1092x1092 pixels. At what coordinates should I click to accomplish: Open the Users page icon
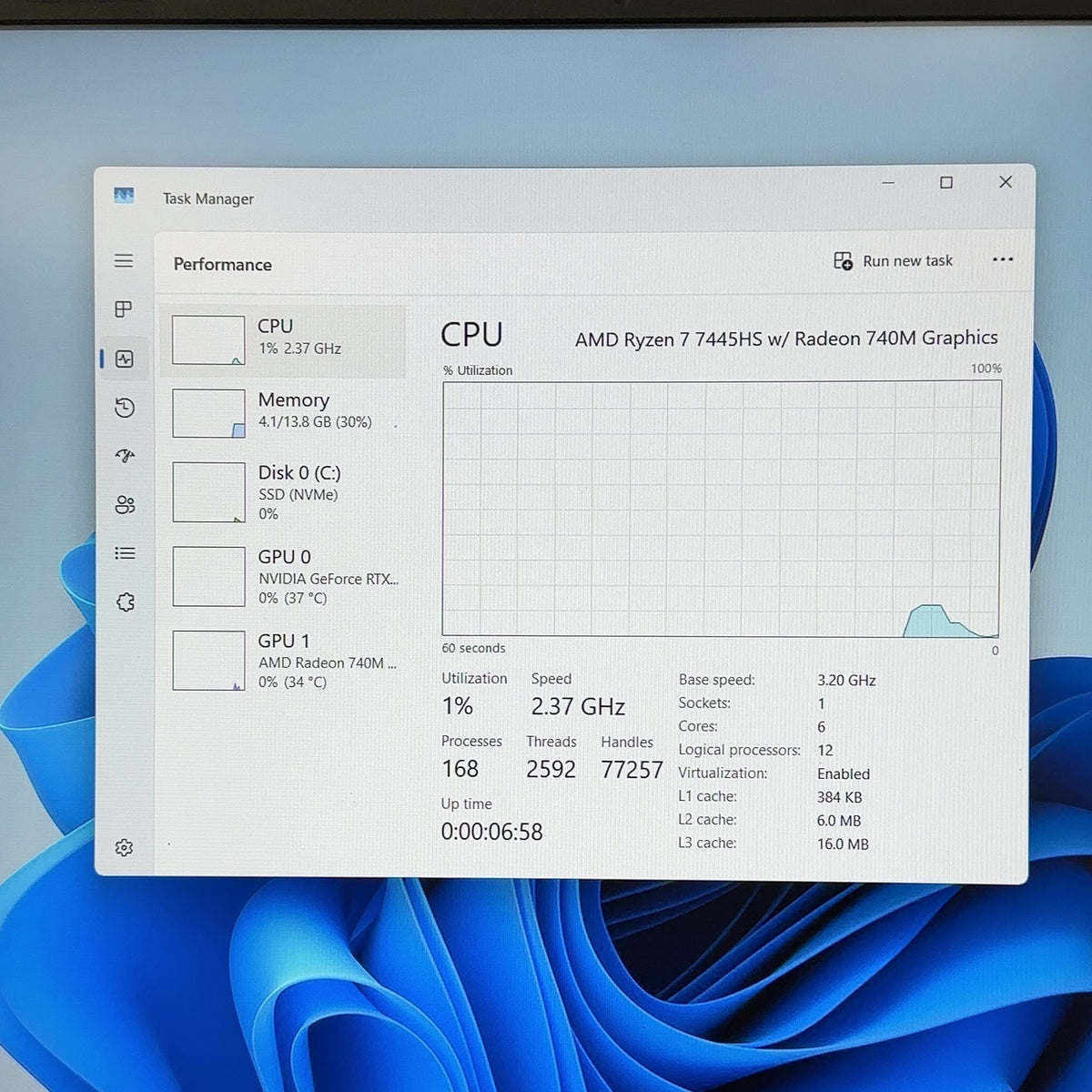tap(125, 504)
